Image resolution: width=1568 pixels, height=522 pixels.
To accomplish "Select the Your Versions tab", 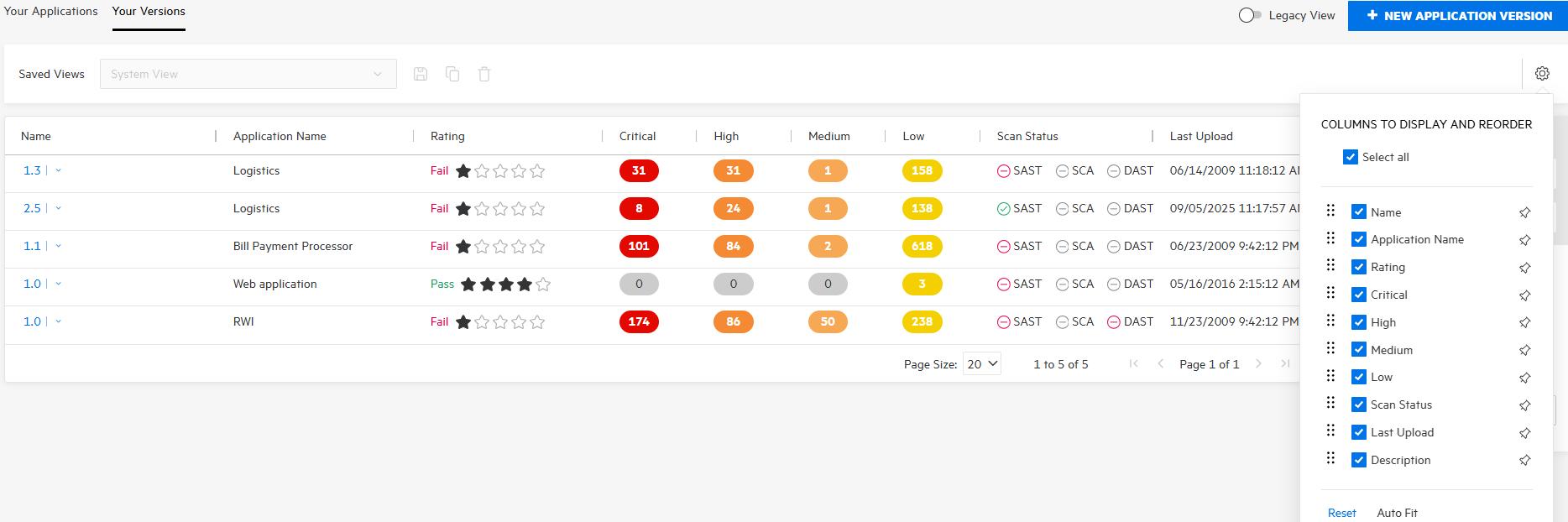I will click(x=149, y=12).
